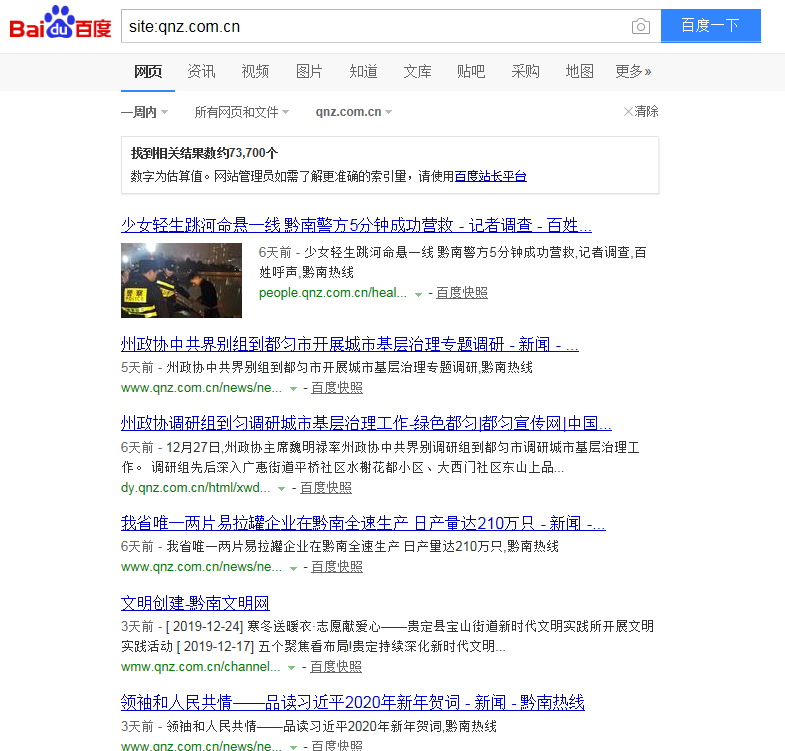Image resolution: width=785 pixels, height=751 pixels.
Task: Click the dy.qnz.com.cn/html/xwd... URL
Action: pos(195,488)
